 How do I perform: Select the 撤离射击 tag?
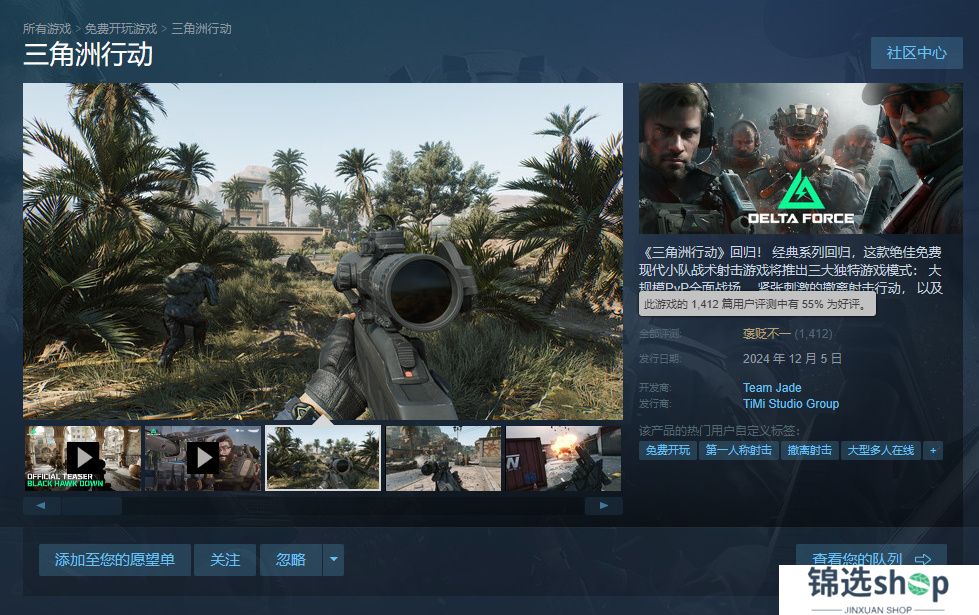point(809,450)
